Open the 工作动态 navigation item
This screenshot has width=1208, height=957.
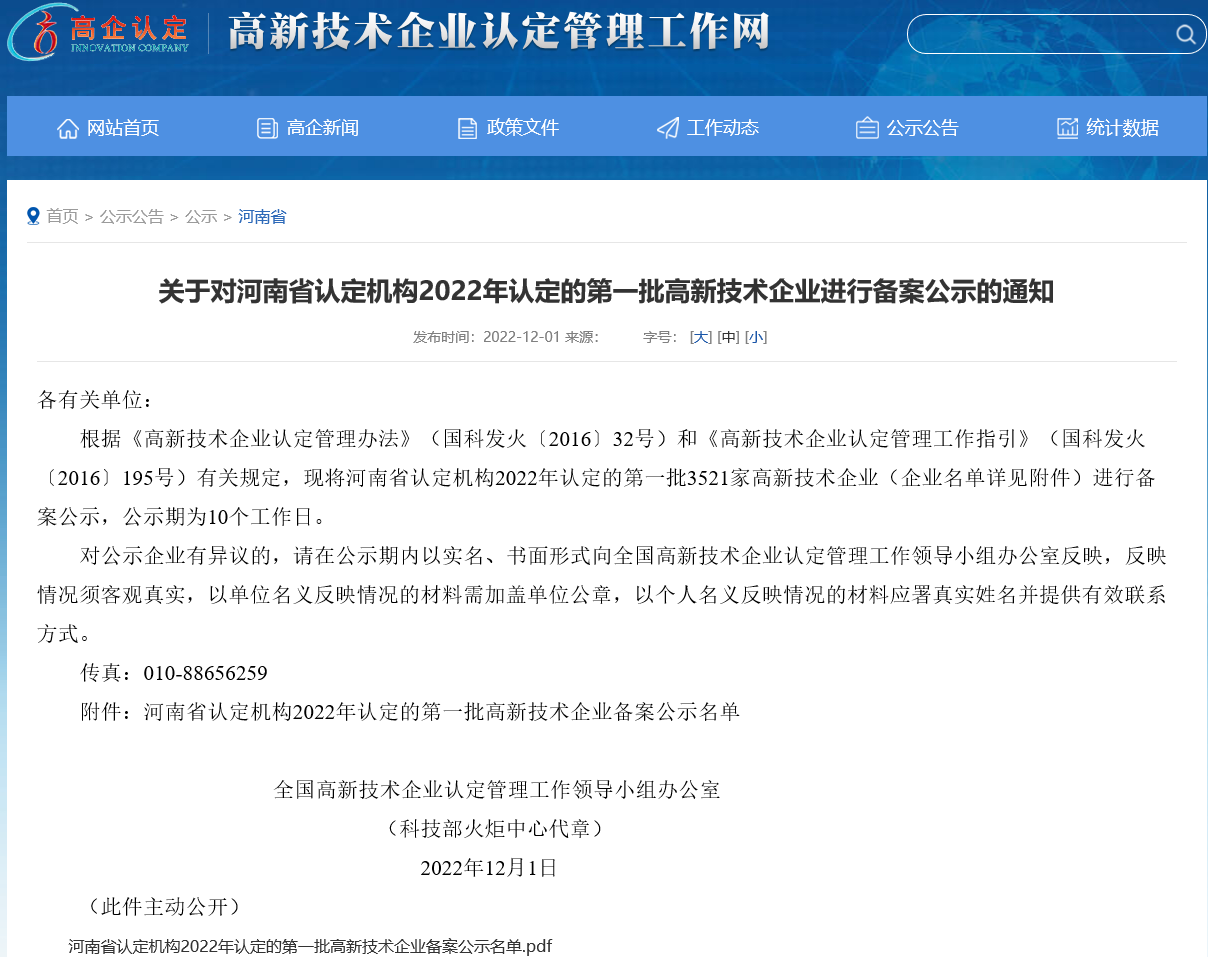[722, 127]
